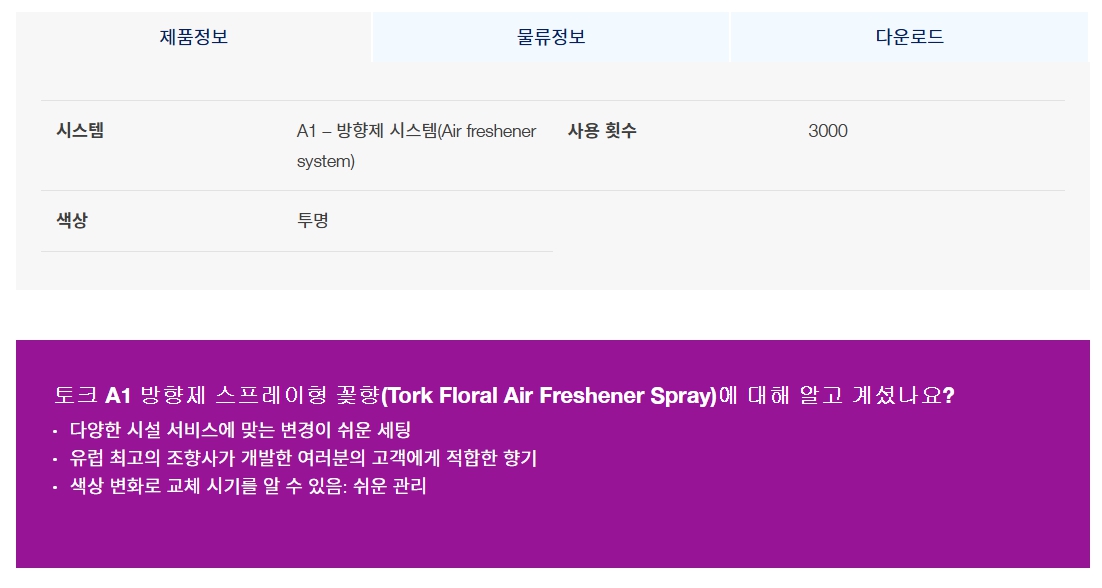Click the bullet about 색상 변화로 교체 시기
The width and height of the screenshot is (1102, 588).
pos(248,487)
